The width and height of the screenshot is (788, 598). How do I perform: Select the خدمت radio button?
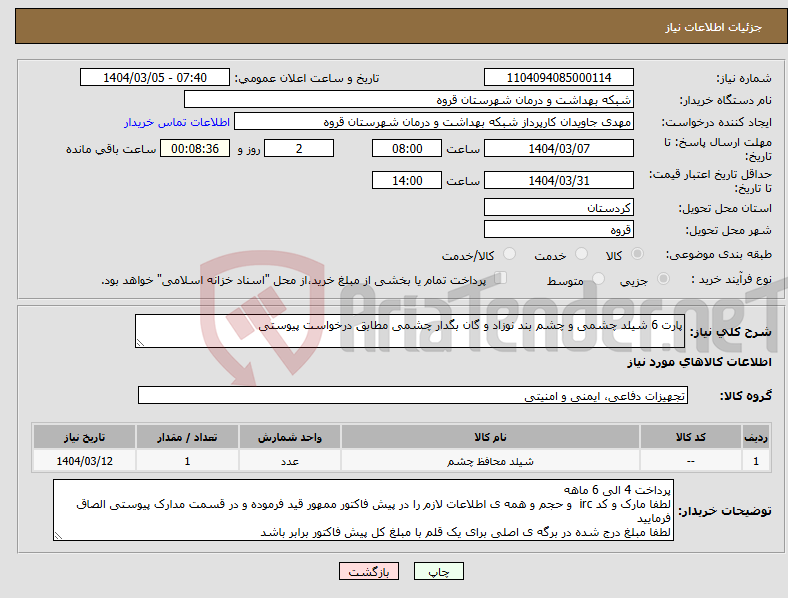[581, 254]
